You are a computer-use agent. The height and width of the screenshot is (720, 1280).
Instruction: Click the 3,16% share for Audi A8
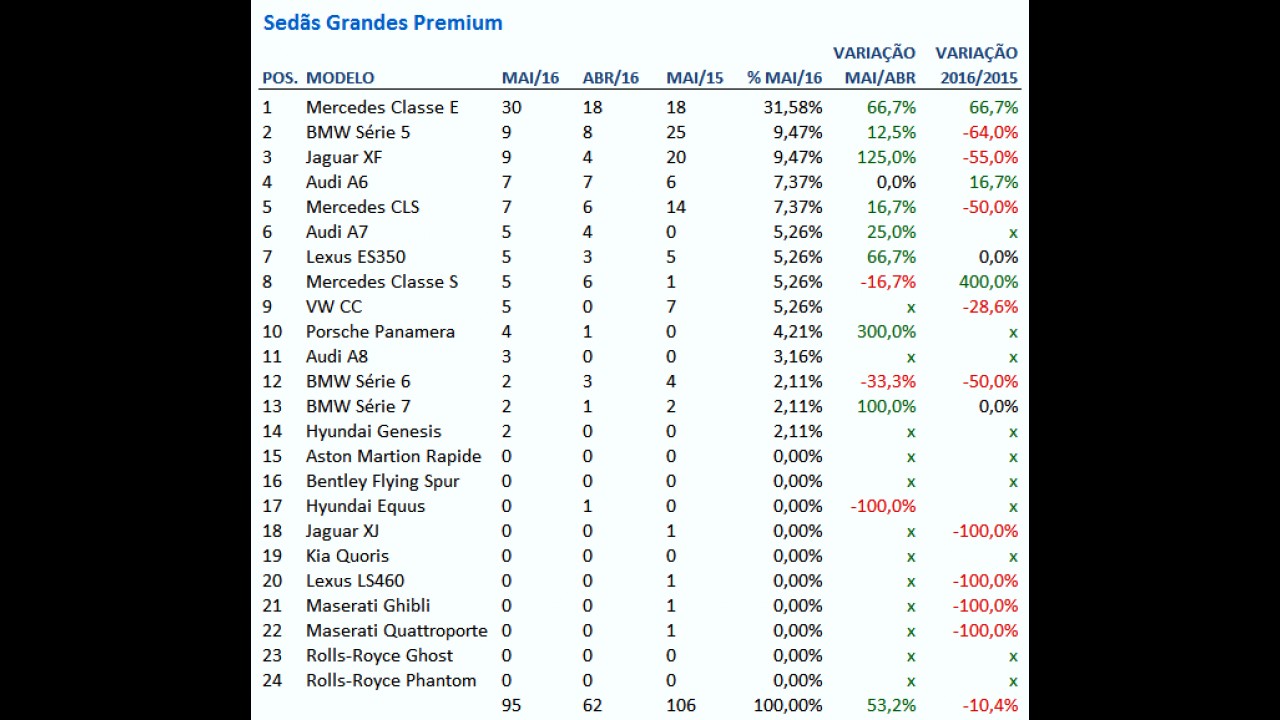(798, 357)
